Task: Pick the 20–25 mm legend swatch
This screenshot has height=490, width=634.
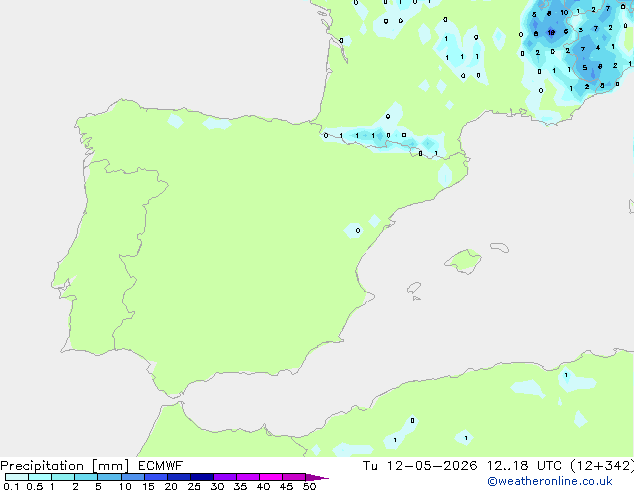Action: coord(179,477)
